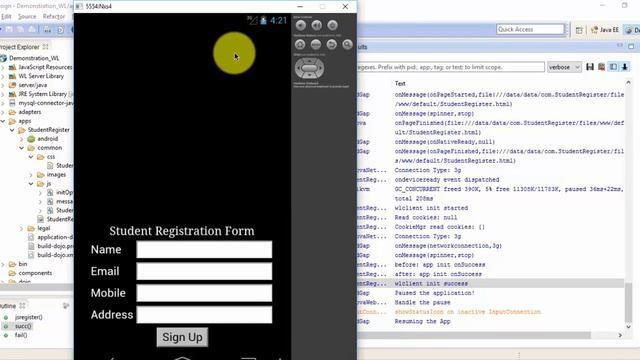The height and width of the screenshot is (360, 640).
Task: Select the bin folder
Action: coord(23,264)
